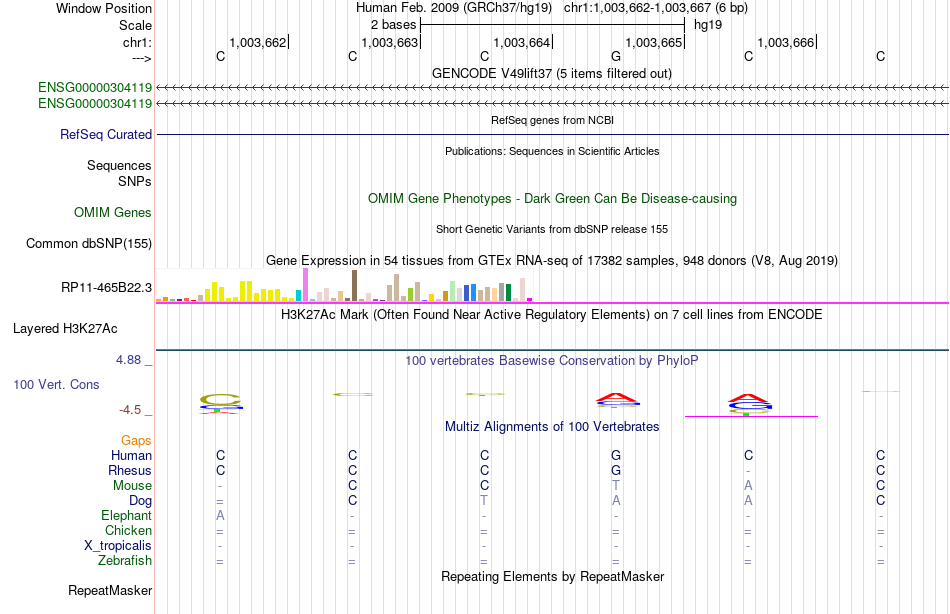Select the Dog species label
This screenshot has width=950, height=614.
click(x=140, y=501)
